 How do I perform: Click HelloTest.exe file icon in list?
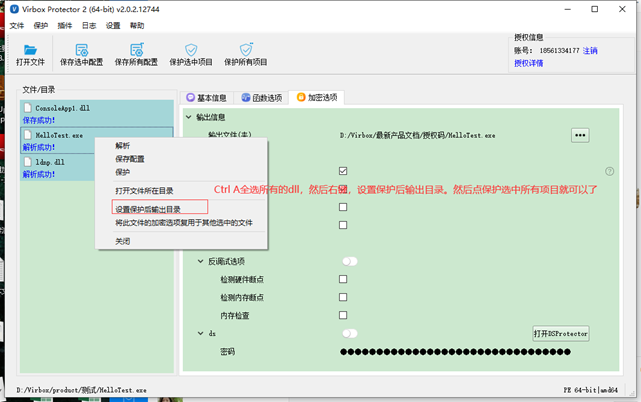point(28,135)
